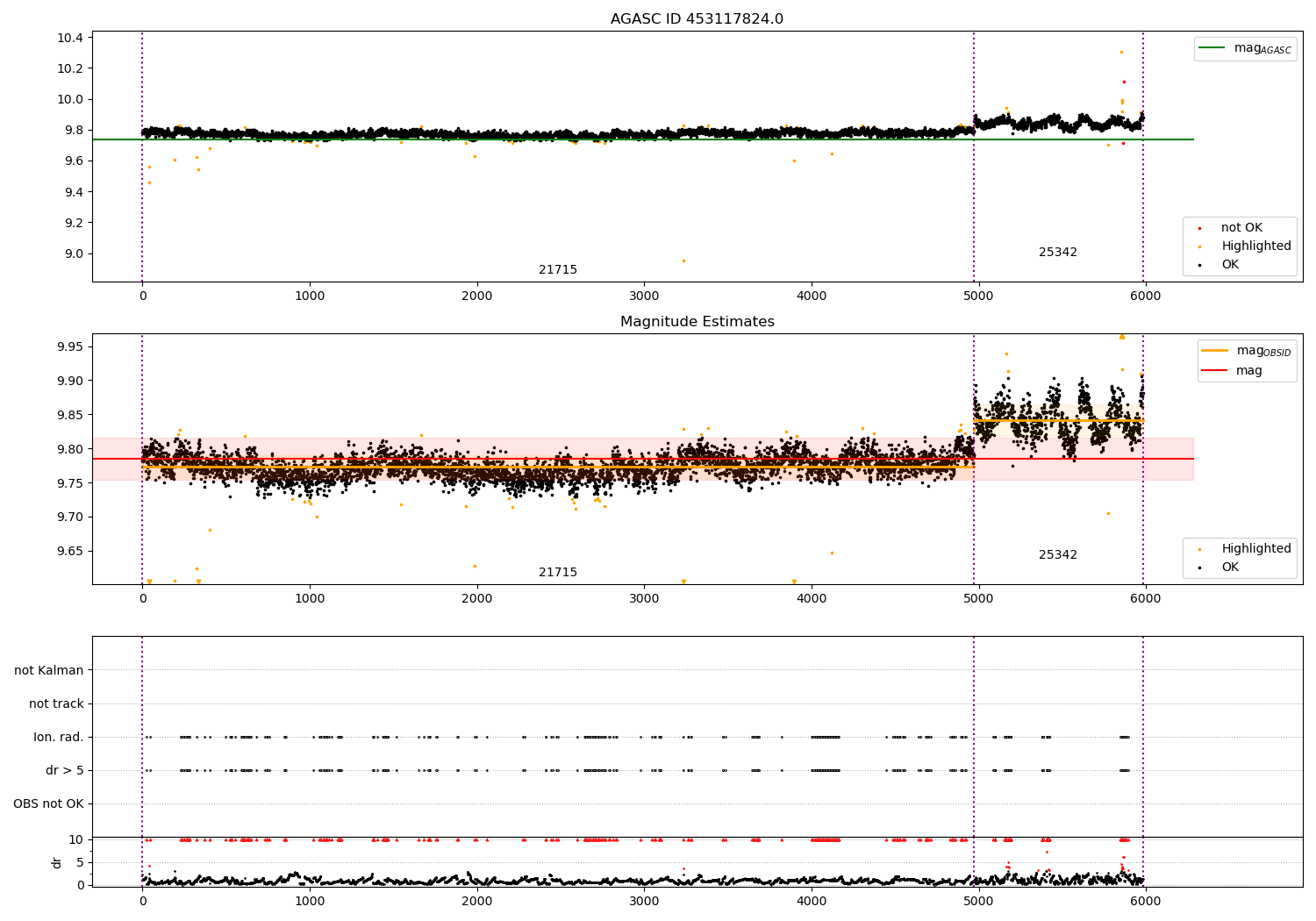Click the 3000 x-axis tick below top plot
Viewport: 1316px width, 921px height.
[x=644, y=296]
